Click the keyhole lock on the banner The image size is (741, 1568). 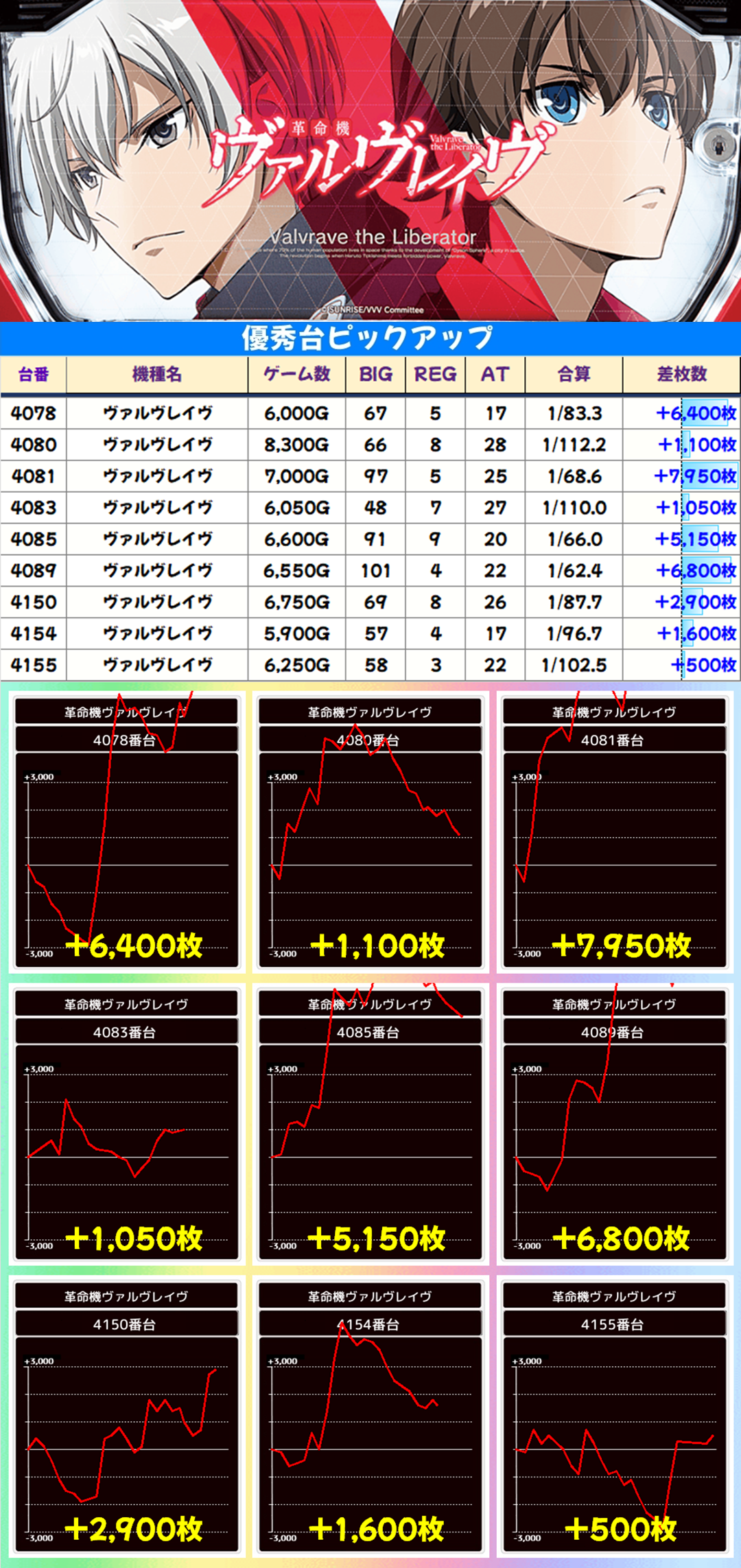coord(717,145)
